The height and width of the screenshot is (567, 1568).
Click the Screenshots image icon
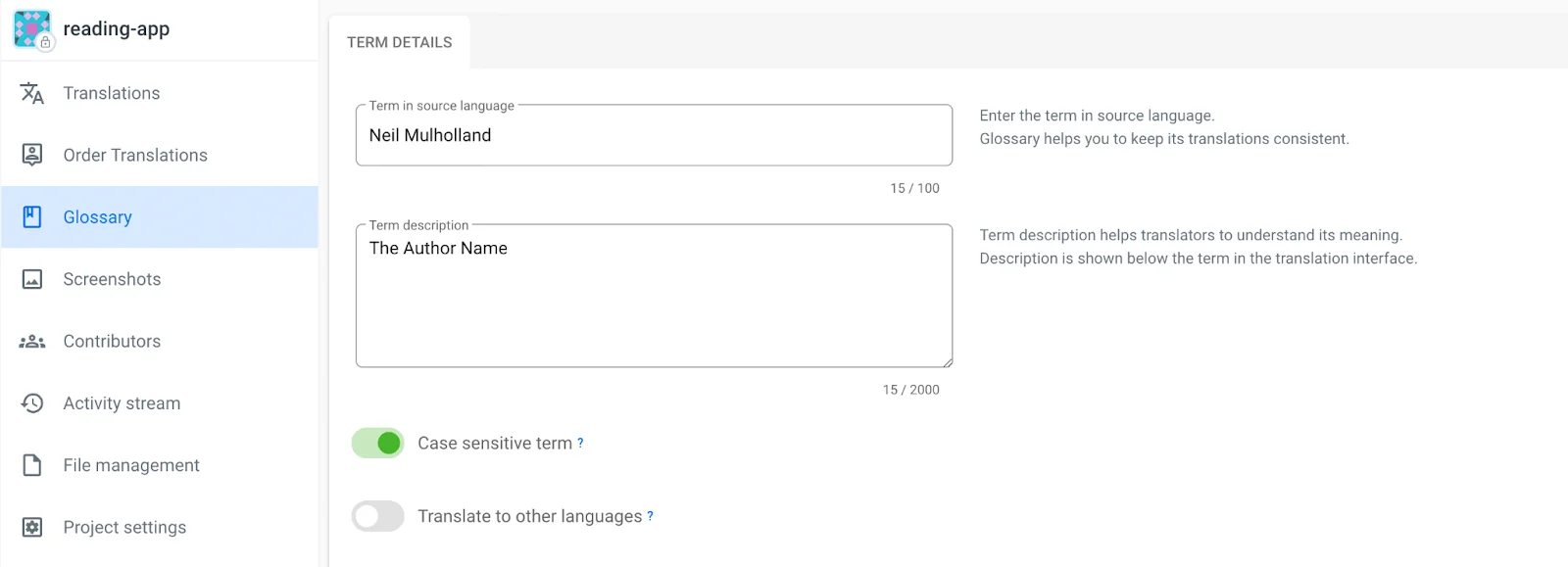(x=32, y=279)
